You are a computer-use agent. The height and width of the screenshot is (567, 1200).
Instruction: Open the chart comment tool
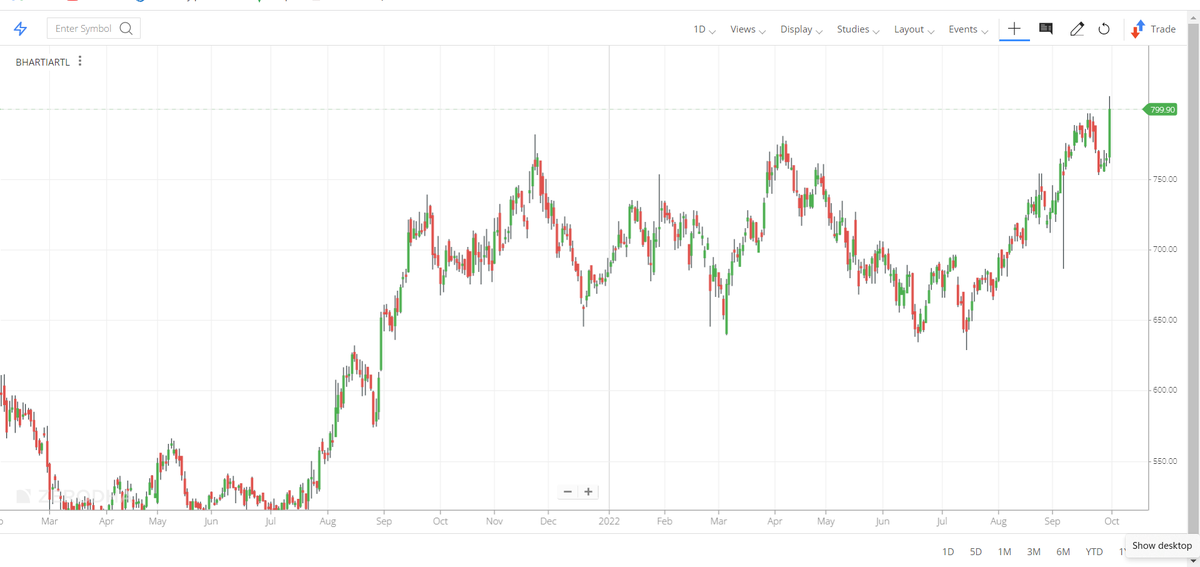coord(1046,29)
